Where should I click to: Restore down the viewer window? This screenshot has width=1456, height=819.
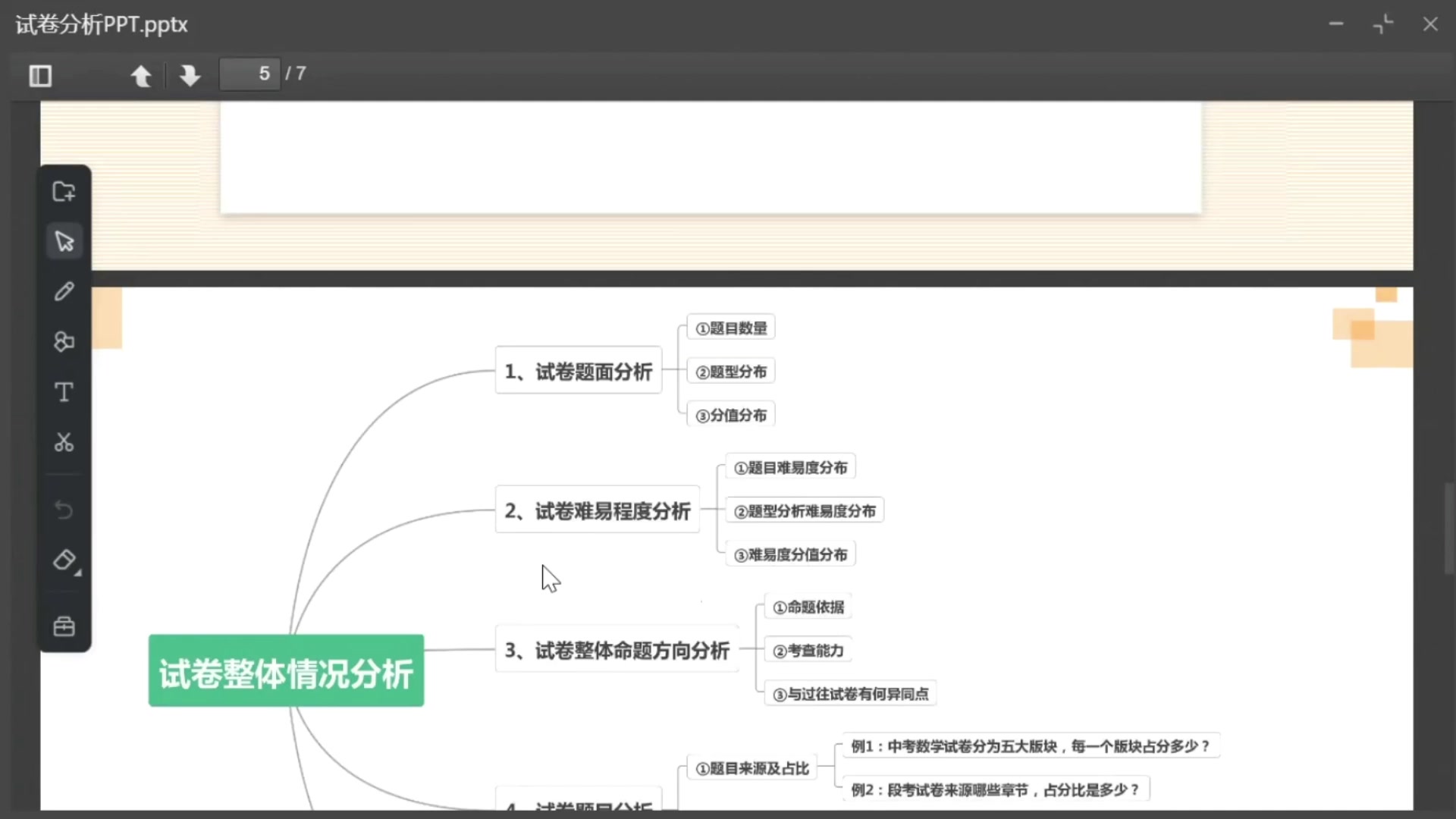[1383, 24]
